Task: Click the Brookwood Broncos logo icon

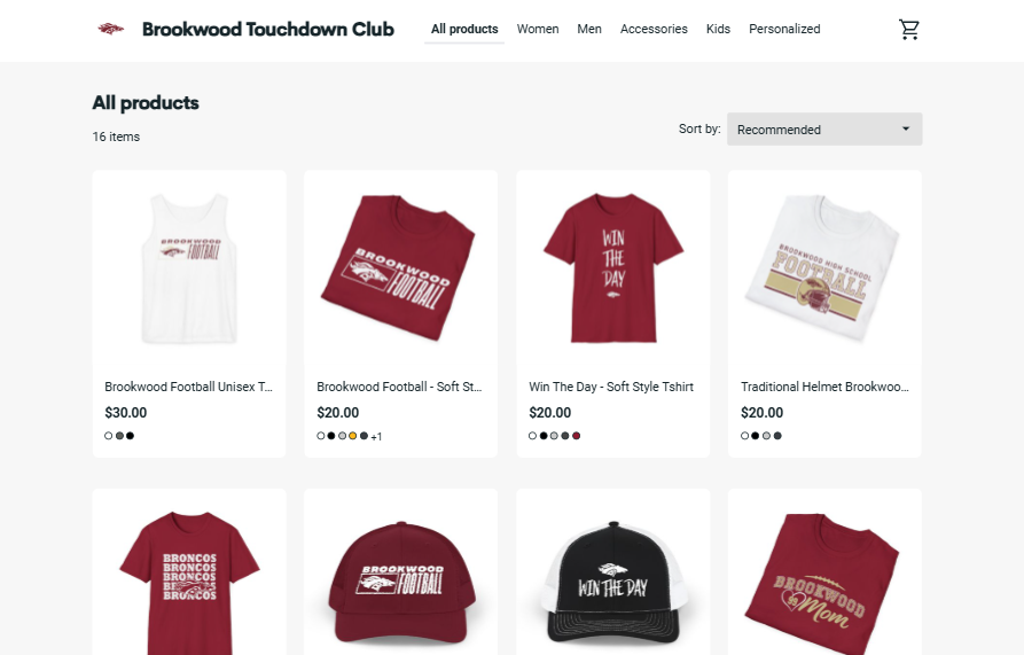Action: coord(110,29)
